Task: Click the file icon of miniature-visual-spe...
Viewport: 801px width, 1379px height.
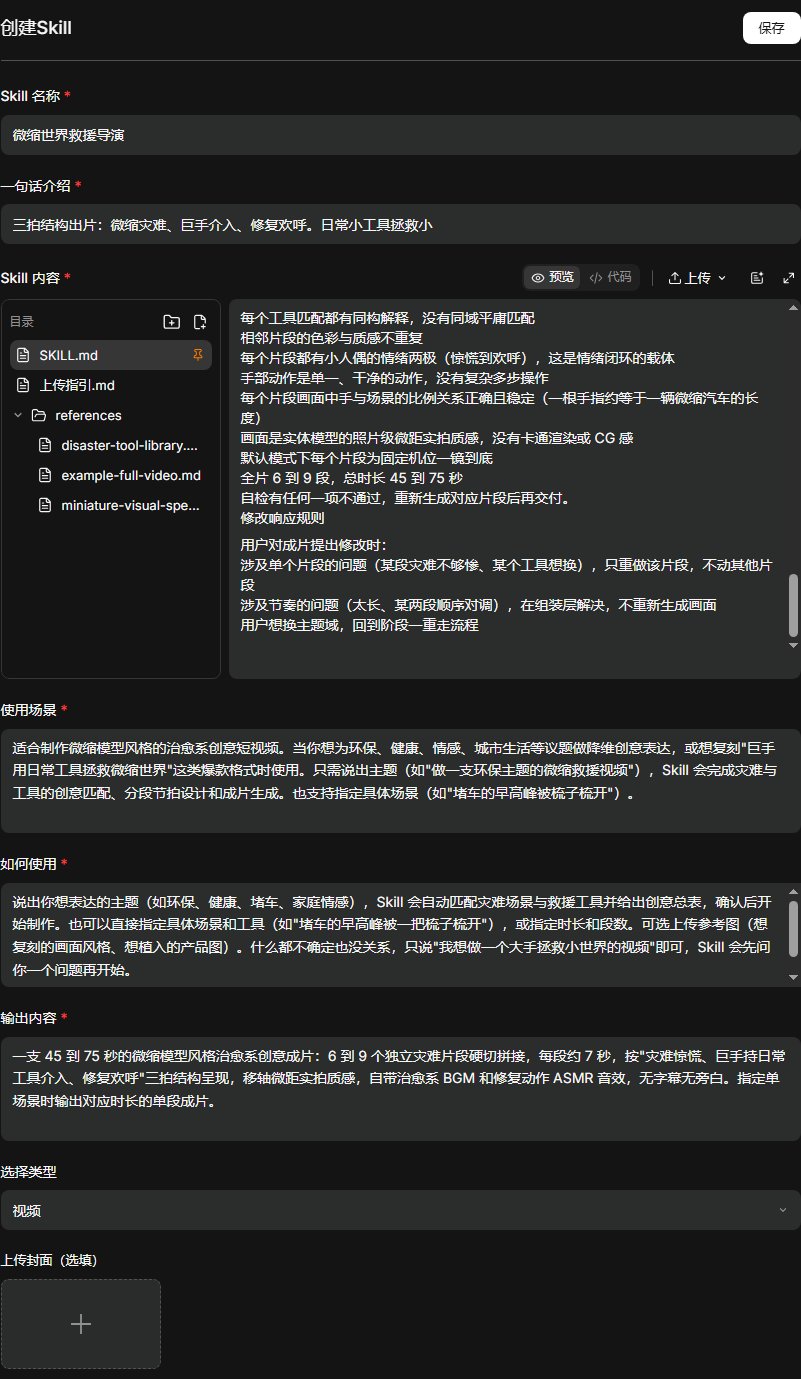Action: (44, 505)
